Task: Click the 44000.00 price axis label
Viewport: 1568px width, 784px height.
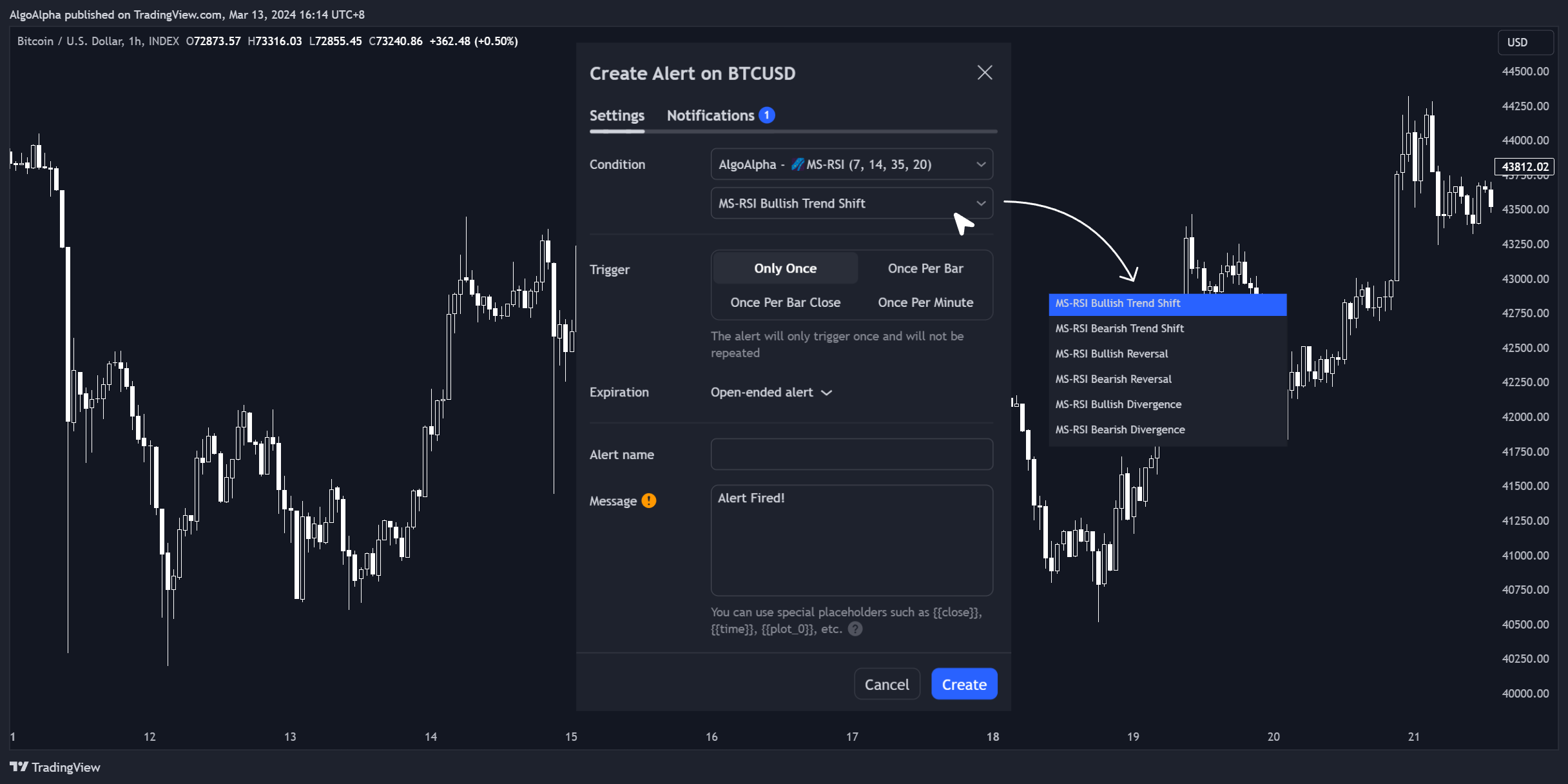Action: click(x=1525, y=141)
